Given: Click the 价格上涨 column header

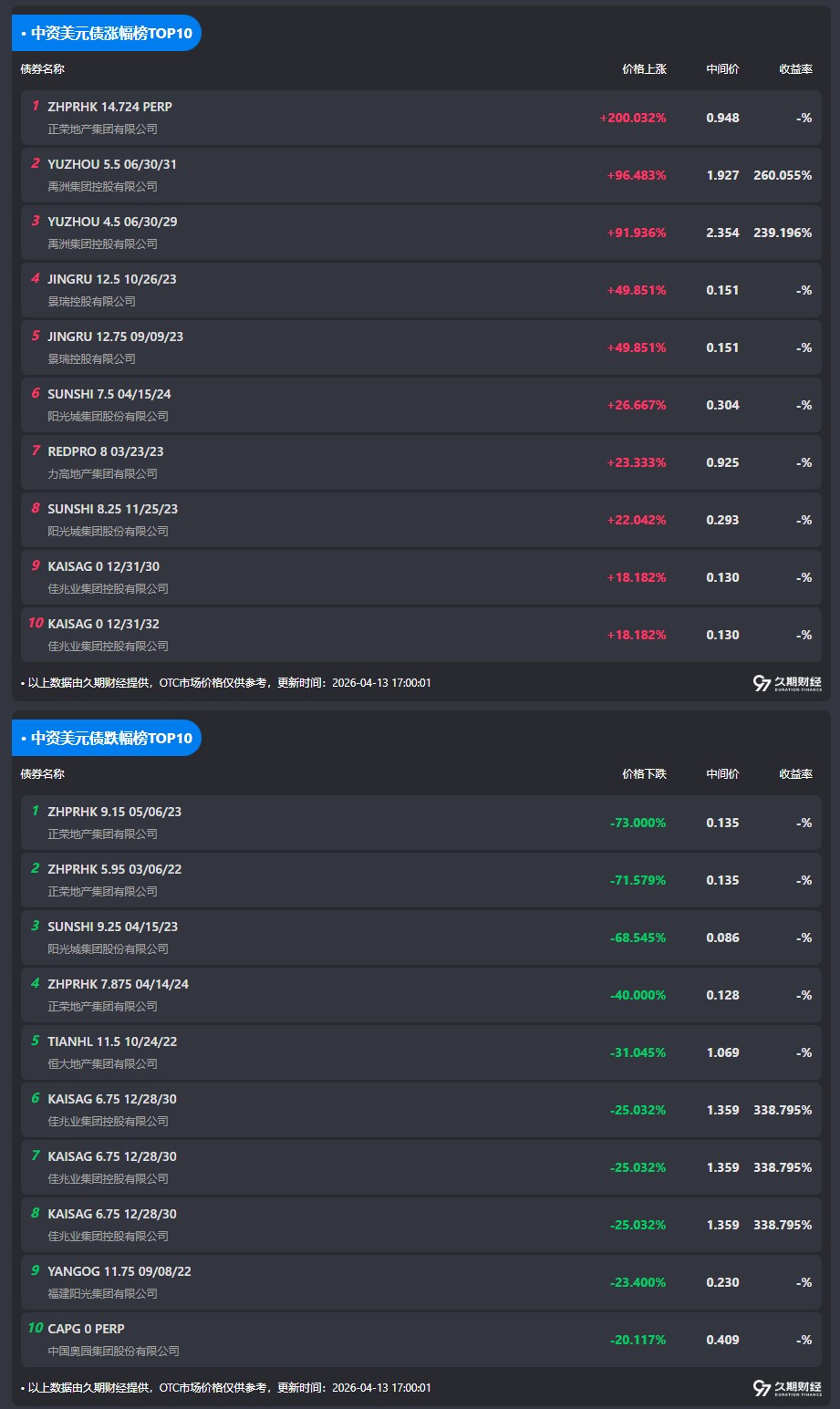Looking at the screenshot, I should [644, 69].
